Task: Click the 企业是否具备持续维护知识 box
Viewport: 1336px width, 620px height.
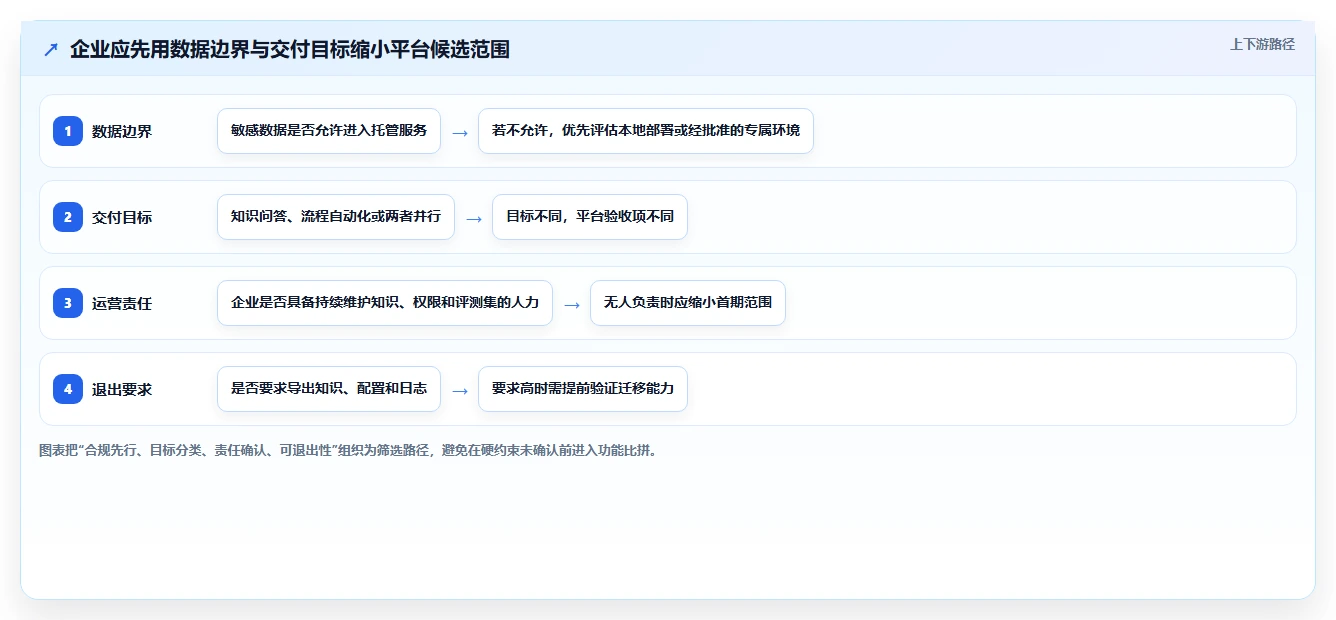Action: [x=385, y=303]
